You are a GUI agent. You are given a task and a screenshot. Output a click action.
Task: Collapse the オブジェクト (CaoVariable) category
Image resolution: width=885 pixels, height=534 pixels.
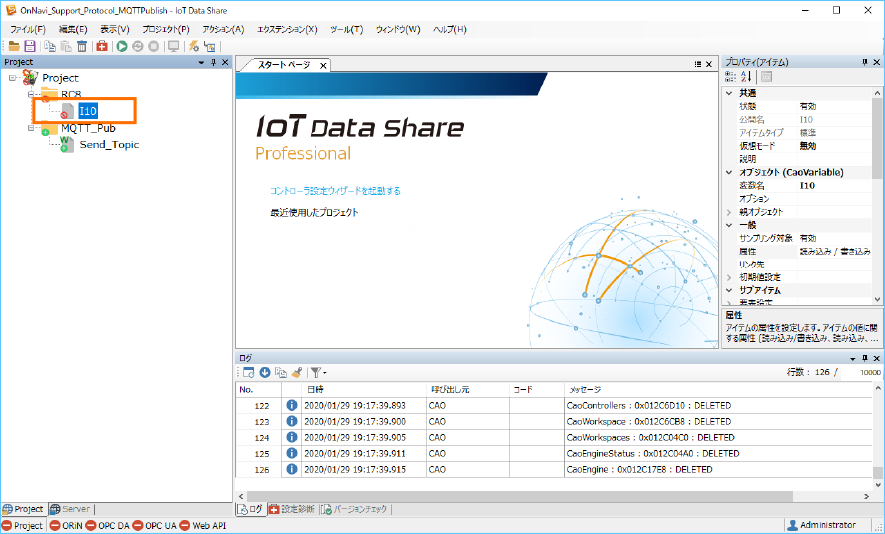click(729, 172)
